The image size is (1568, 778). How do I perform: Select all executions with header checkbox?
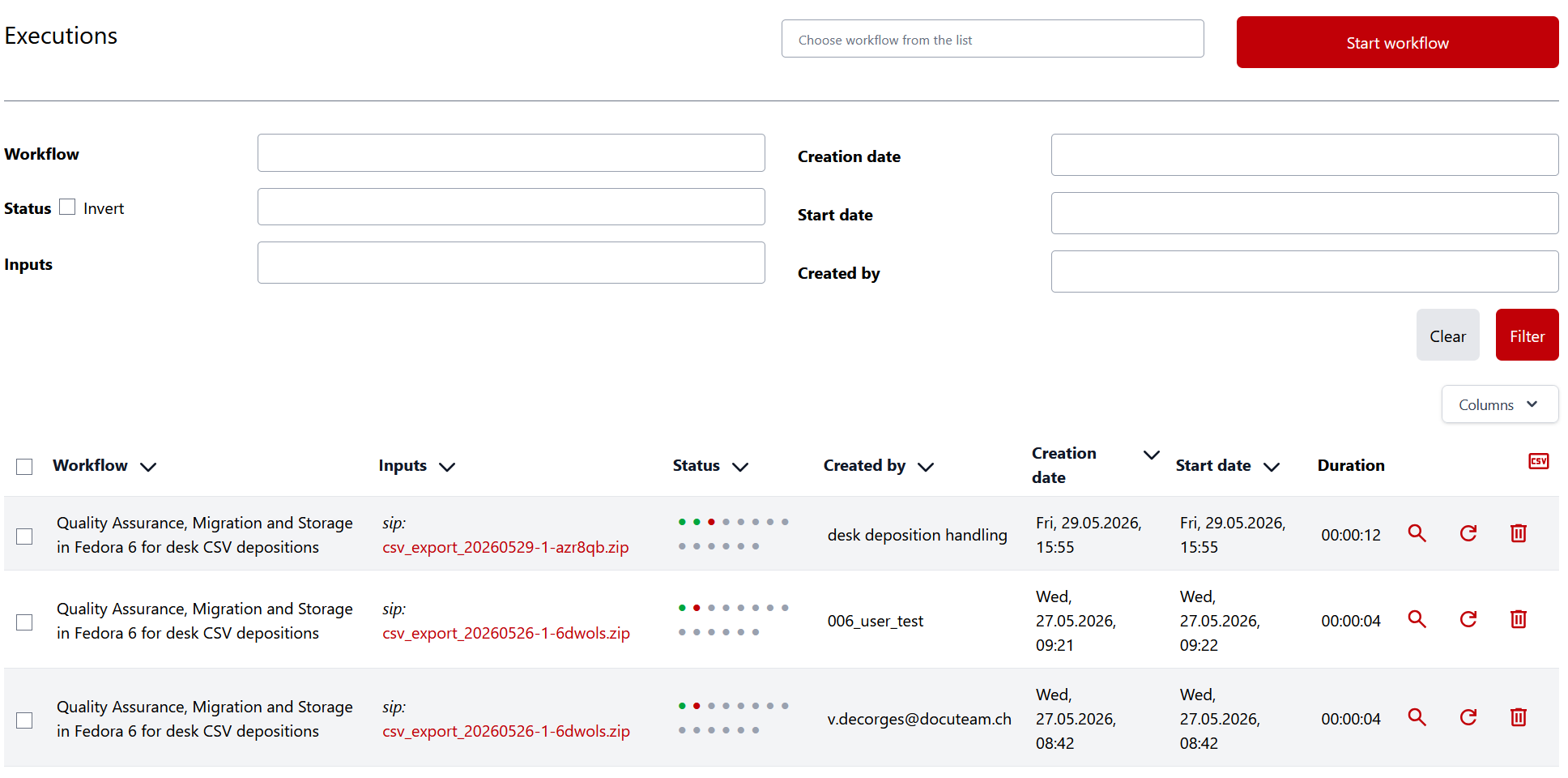pos(24,467)
